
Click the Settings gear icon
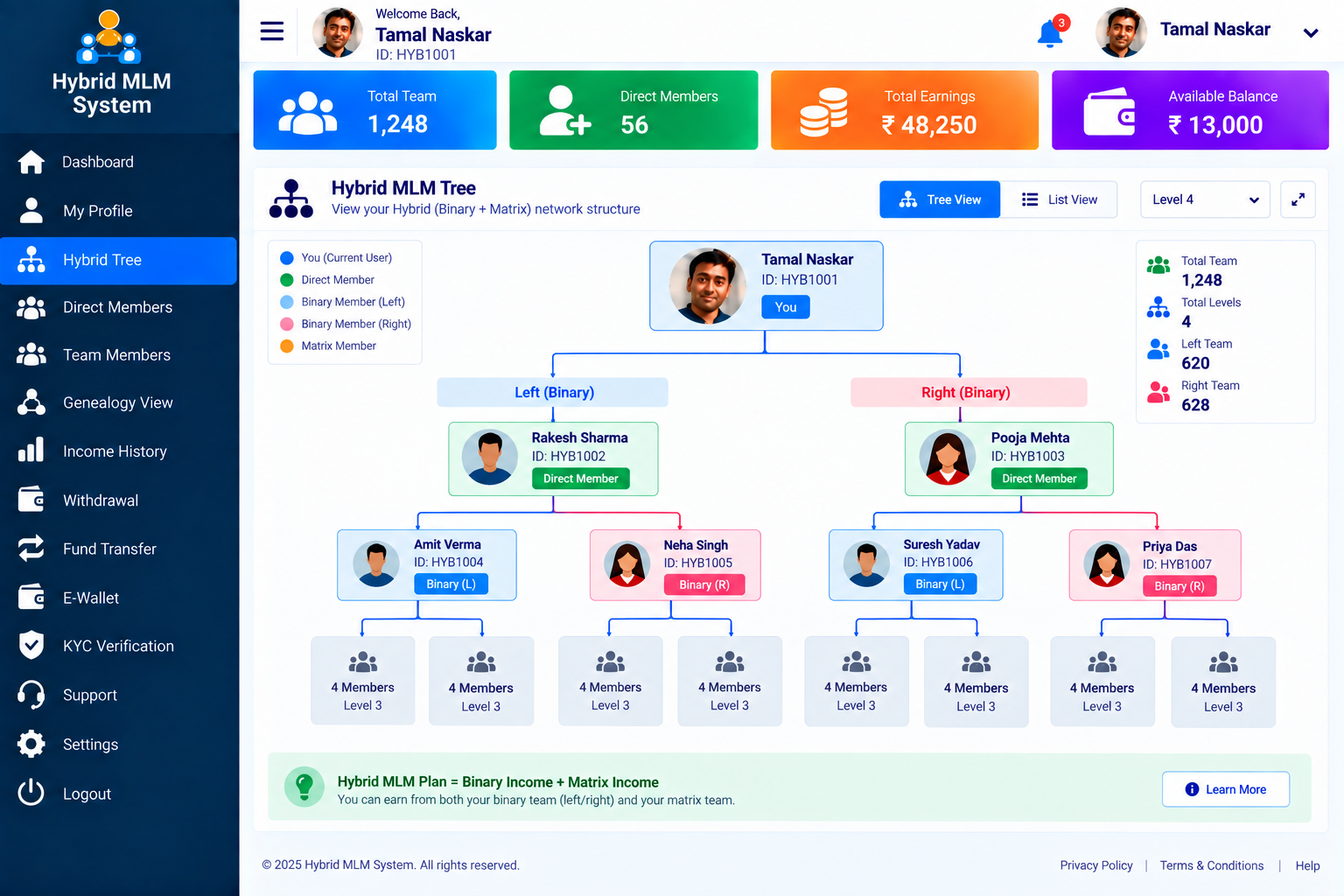coord(31,744)
